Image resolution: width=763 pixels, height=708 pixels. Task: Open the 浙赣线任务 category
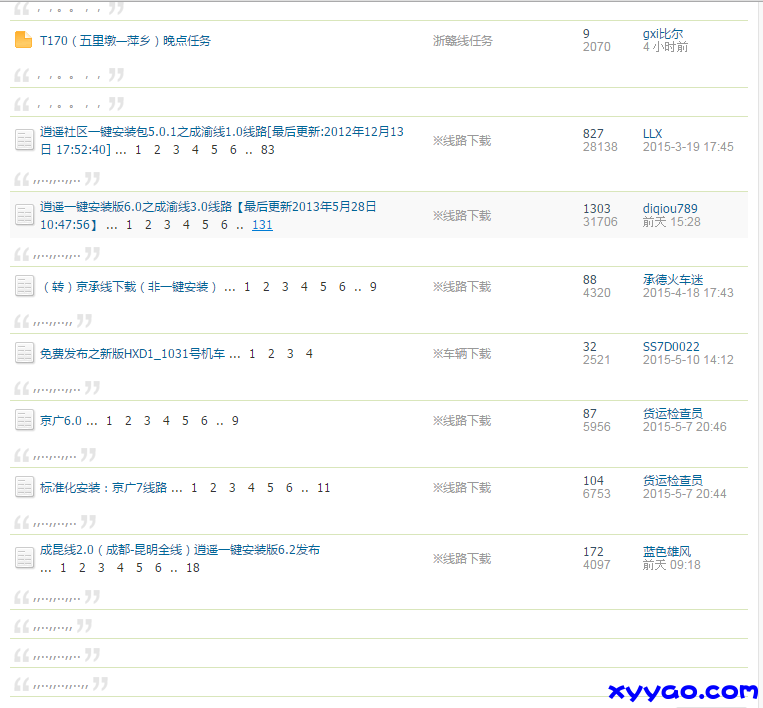click(462, 41)
